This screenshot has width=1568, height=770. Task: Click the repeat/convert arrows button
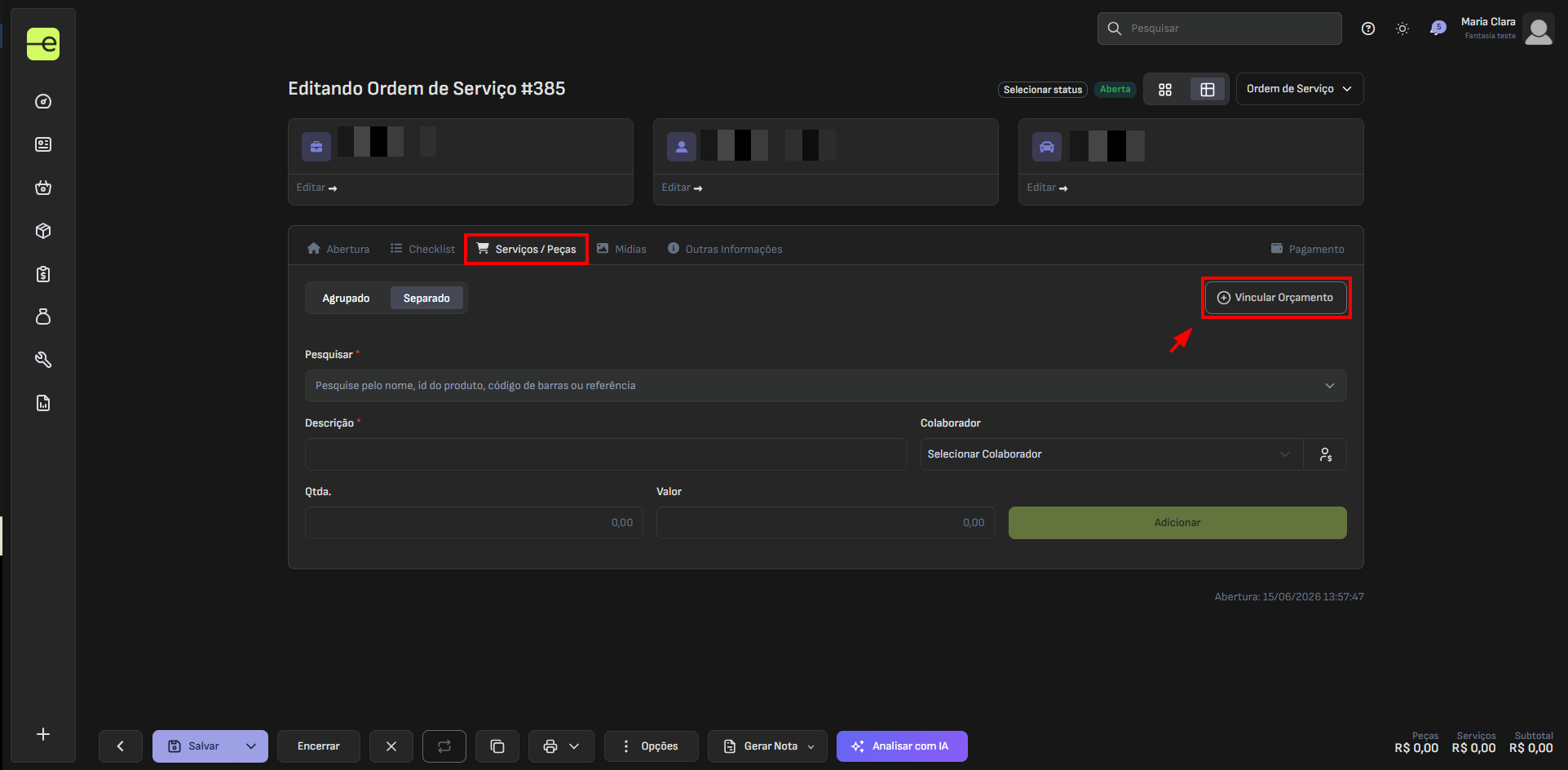click(444, 746)
